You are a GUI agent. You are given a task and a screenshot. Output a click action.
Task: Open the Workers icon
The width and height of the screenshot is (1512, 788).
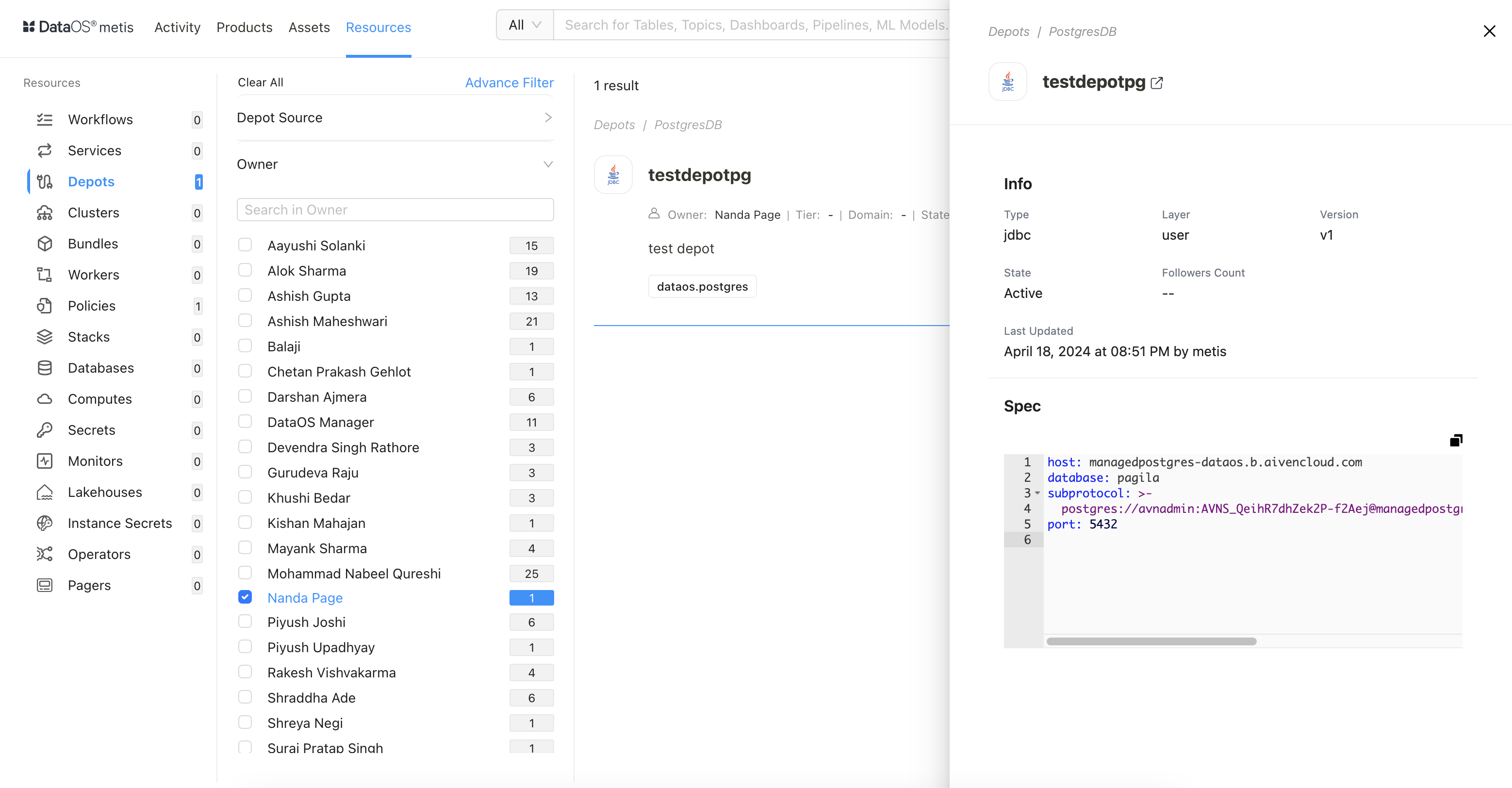point(45,275)
